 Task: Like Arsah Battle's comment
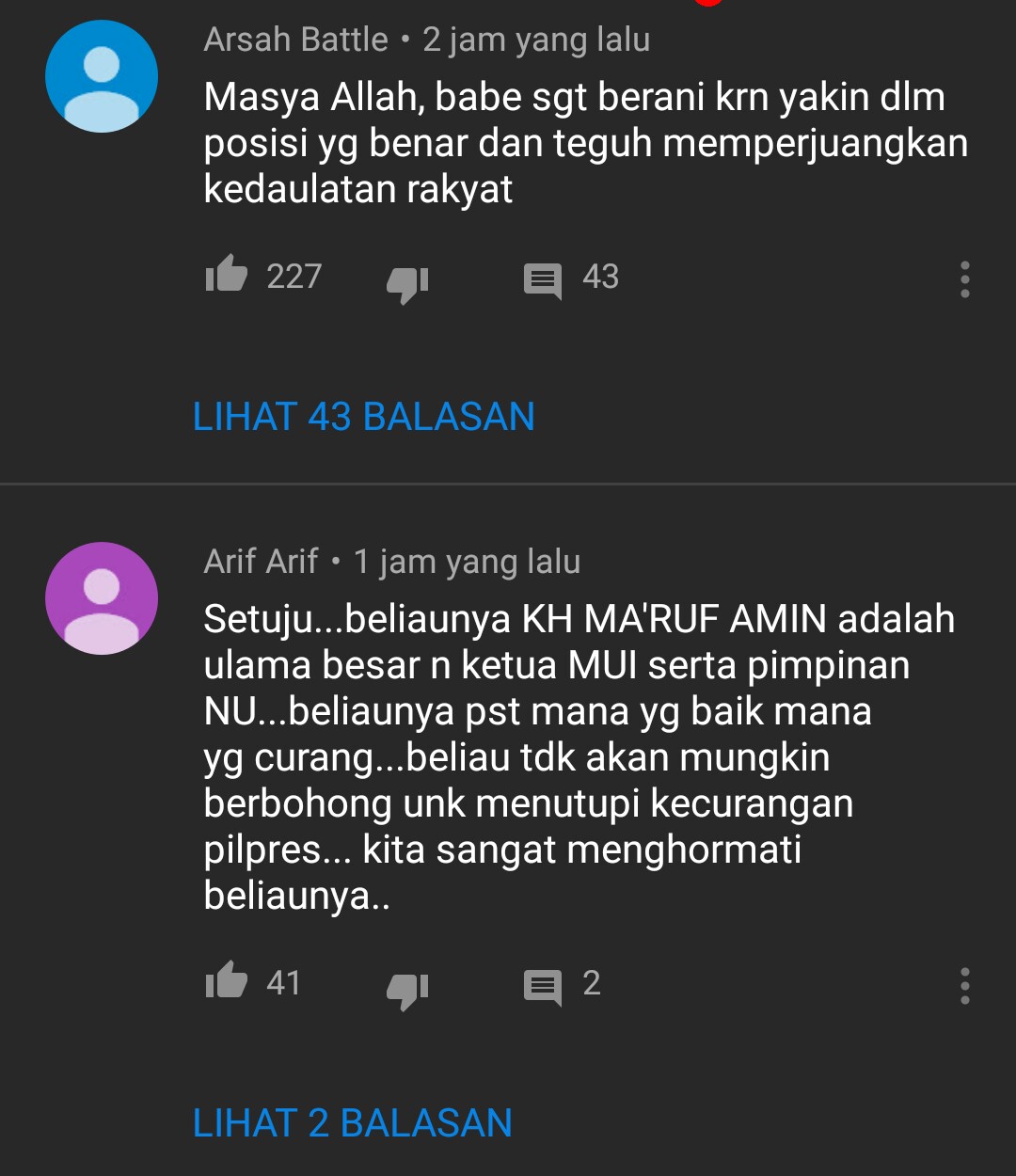226,275
